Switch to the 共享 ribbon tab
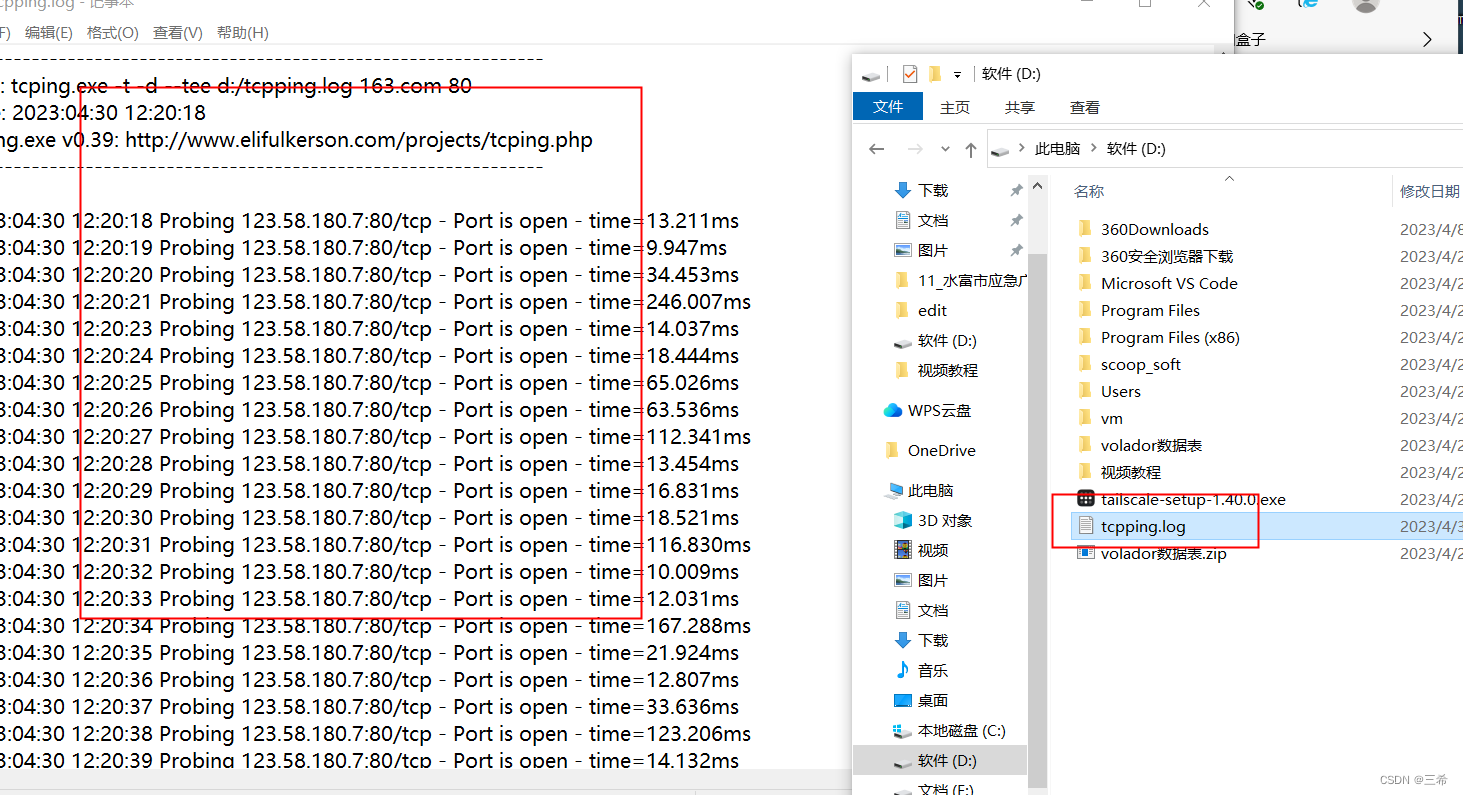This screenshot has height=795, width=1463. pos(1019,107)
